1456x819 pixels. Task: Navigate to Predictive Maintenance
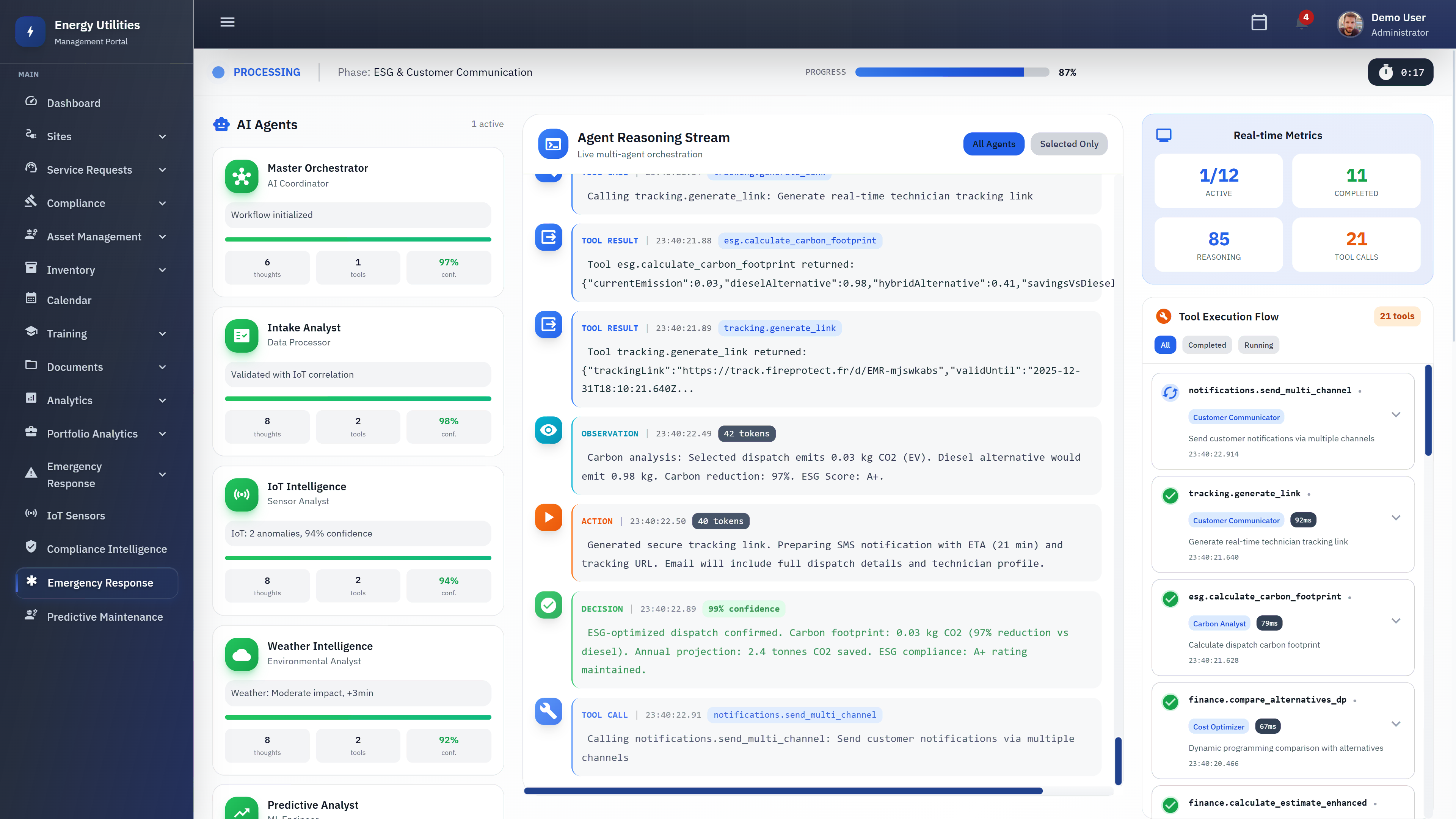[105, 617]
